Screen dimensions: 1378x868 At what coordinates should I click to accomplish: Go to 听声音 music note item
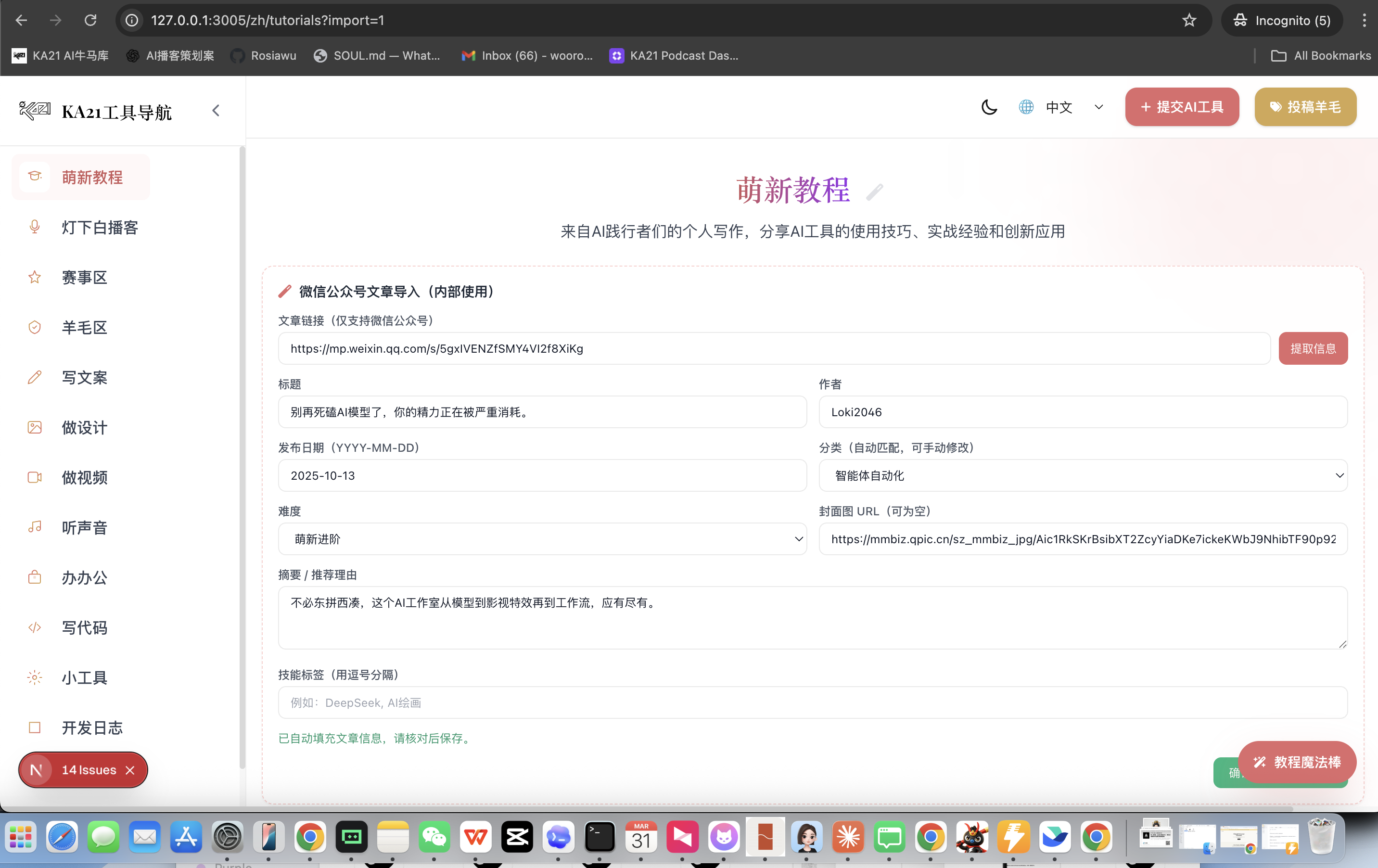84,527
